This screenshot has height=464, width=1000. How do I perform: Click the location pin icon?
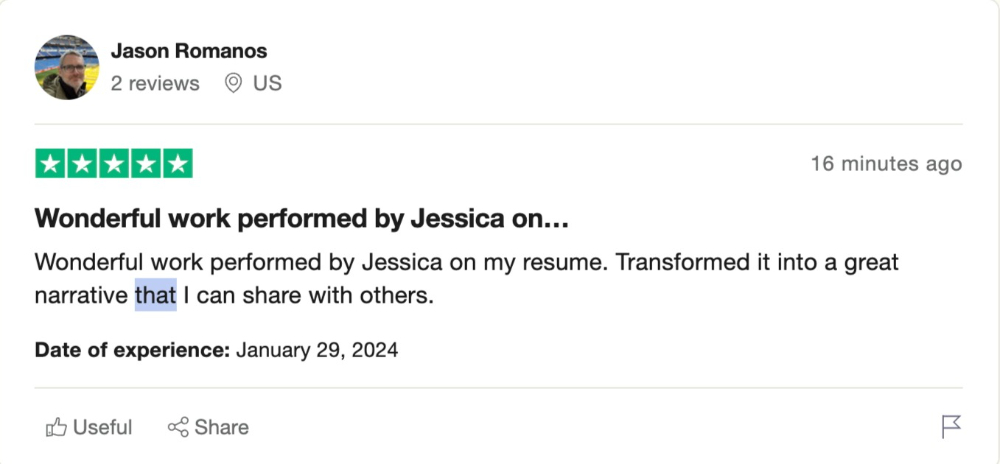[234, 83]
